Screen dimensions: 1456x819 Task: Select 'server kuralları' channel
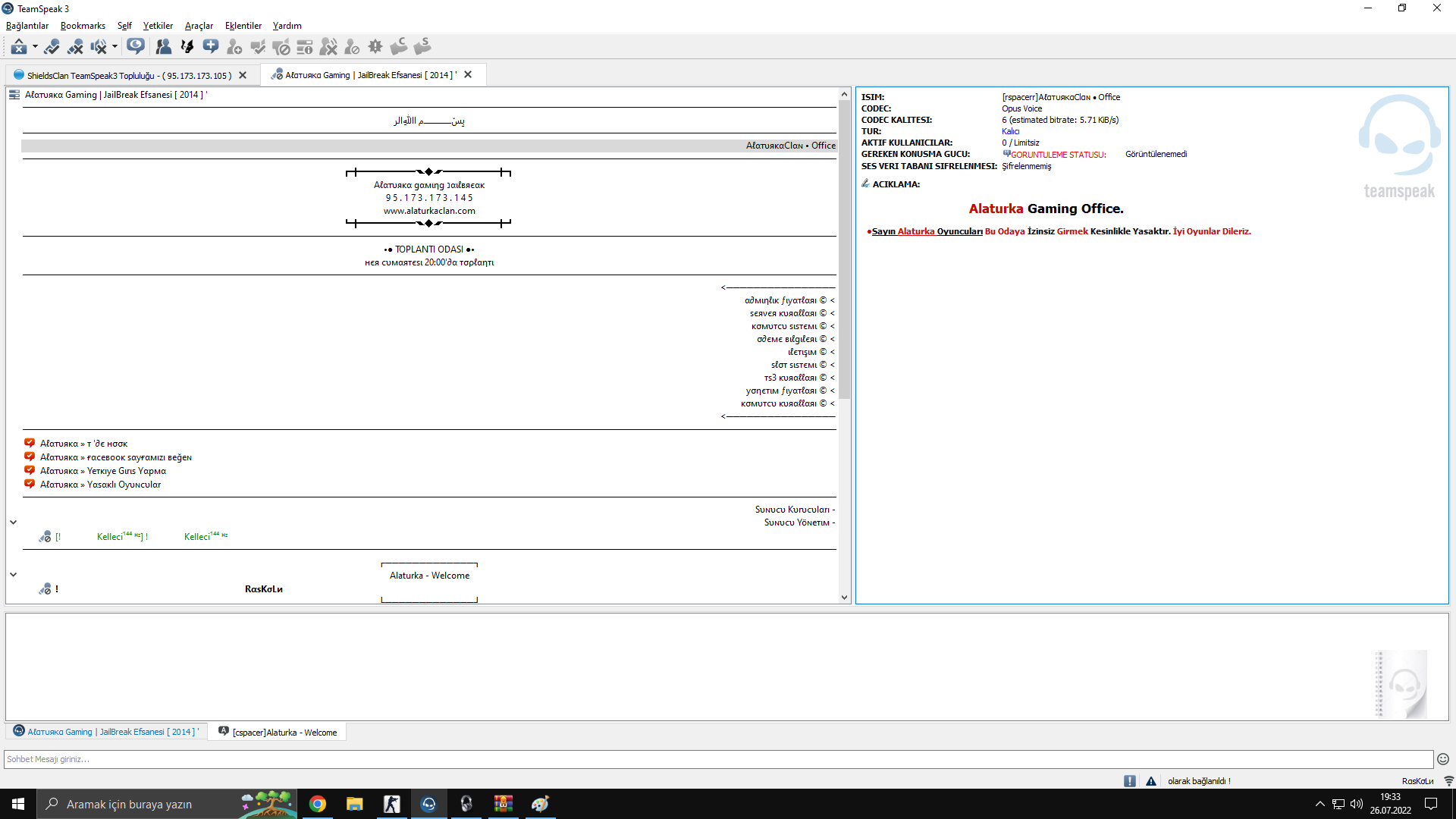(x=792, y=313)
